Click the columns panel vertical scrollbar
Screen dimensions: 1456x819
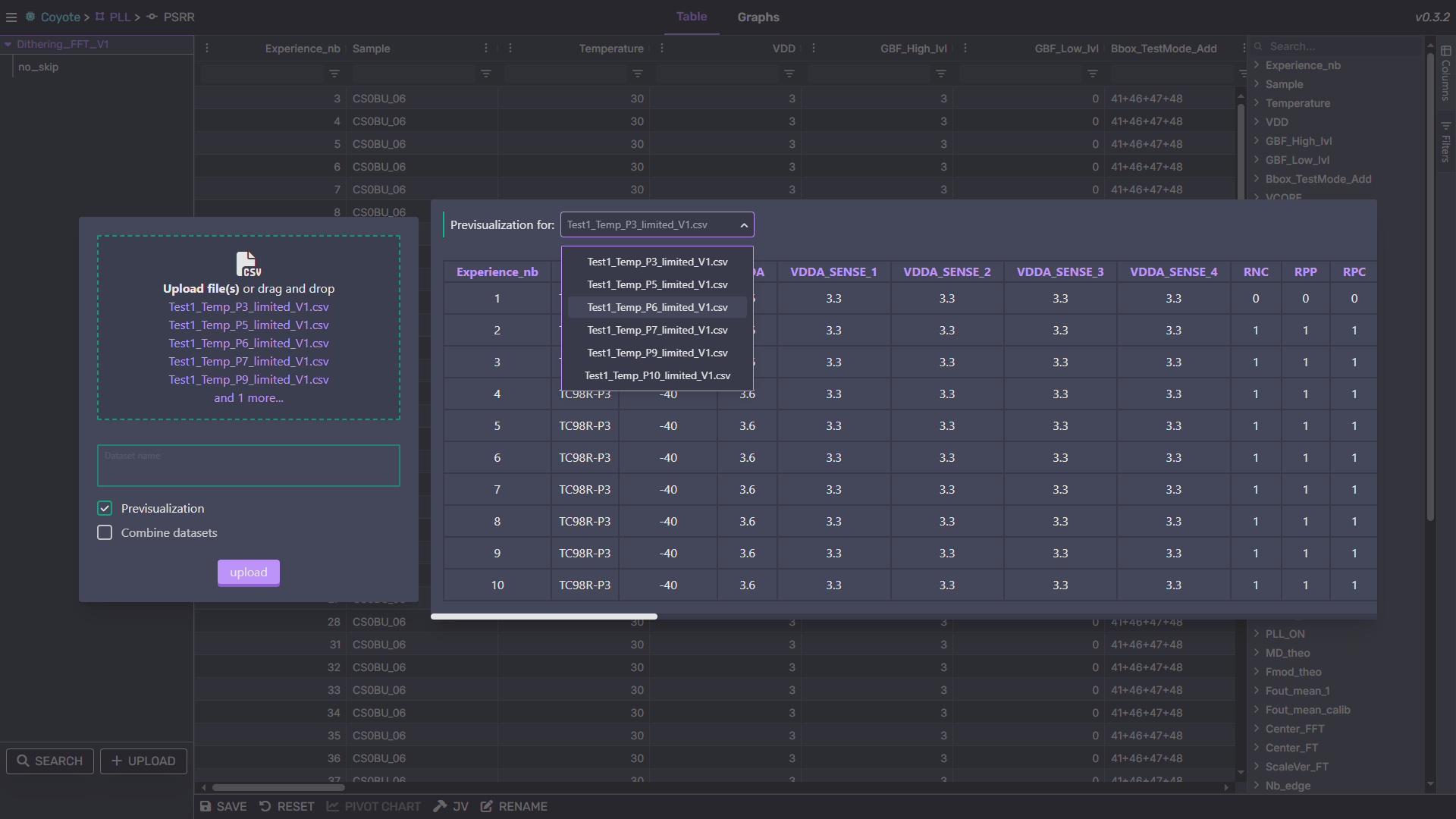coord(1430,288)
